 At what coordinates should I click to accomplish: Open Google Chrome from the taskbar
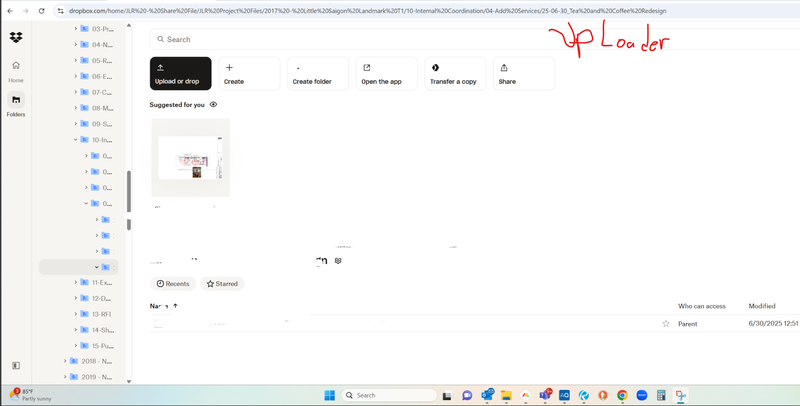pyautogui.click(x=622, y=395)
